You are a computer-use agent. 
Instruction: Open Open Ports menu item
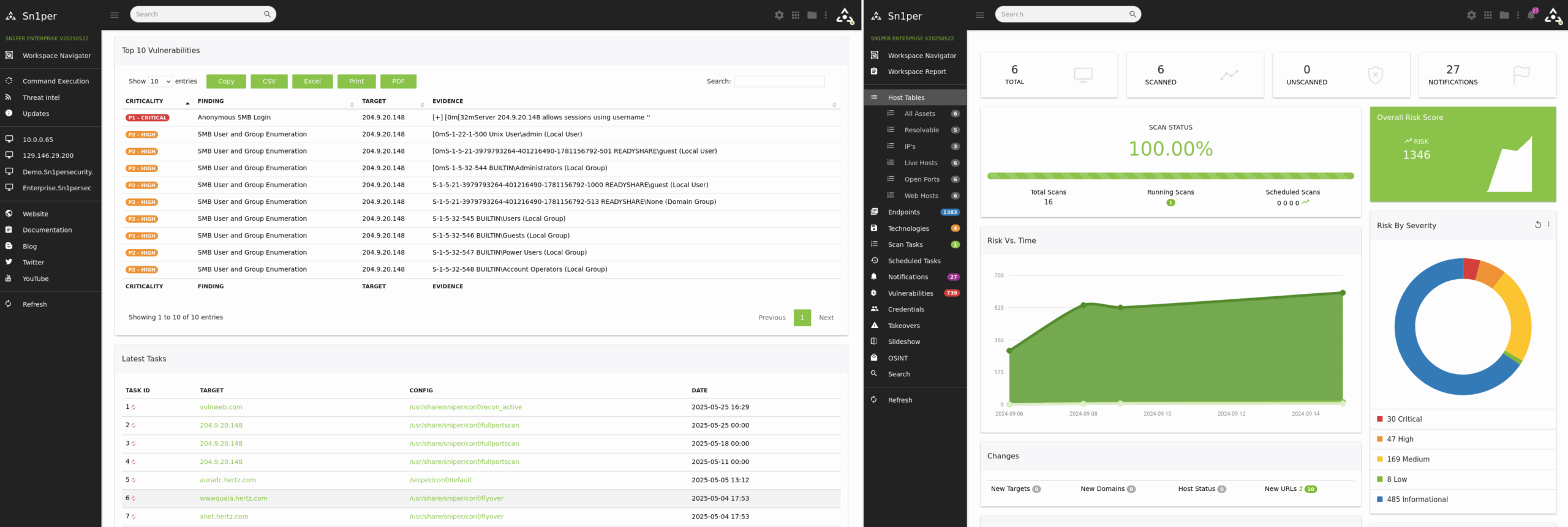[x=922, y=179]
